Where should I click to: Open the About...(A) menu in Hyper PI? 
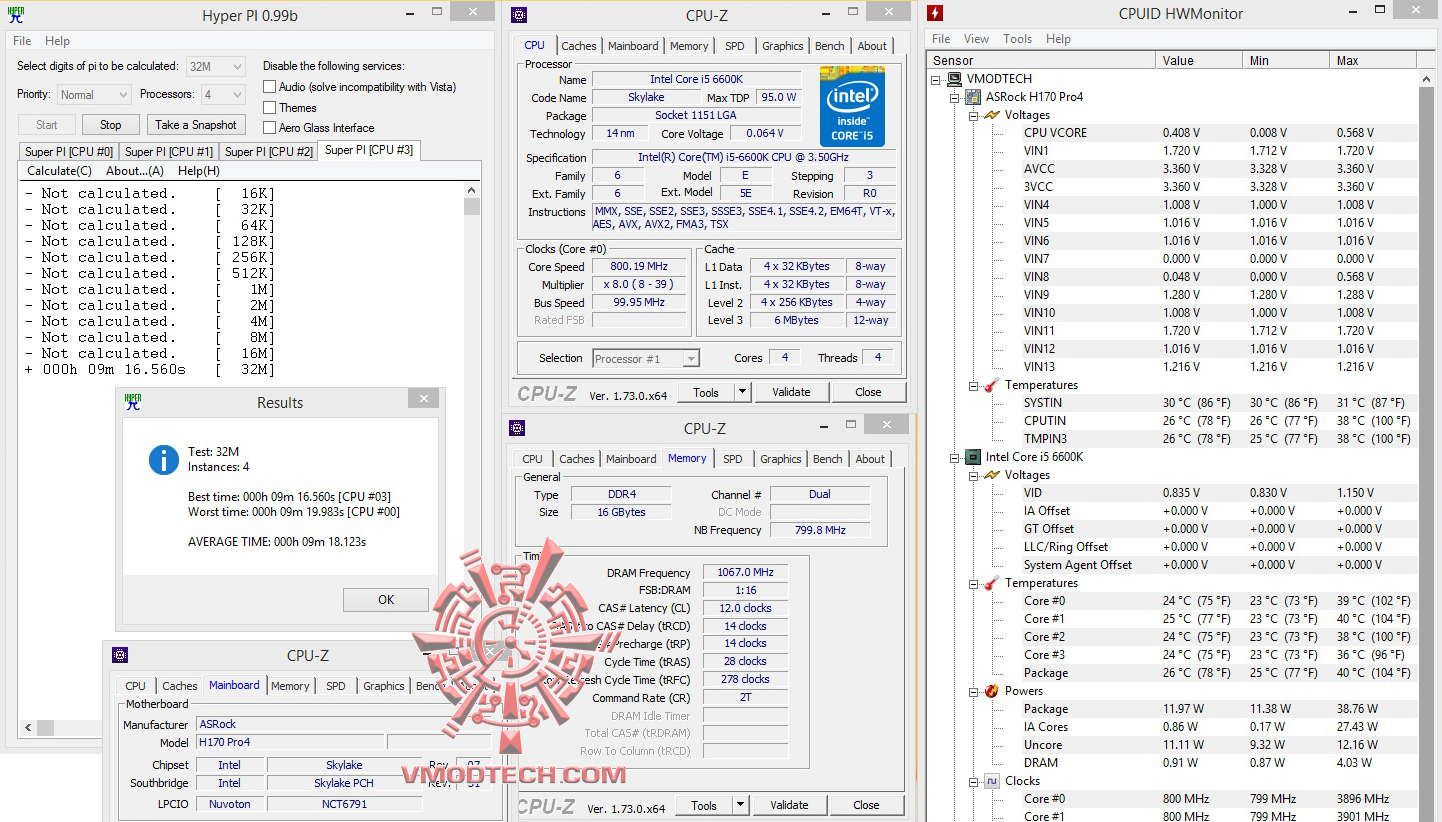135,171
